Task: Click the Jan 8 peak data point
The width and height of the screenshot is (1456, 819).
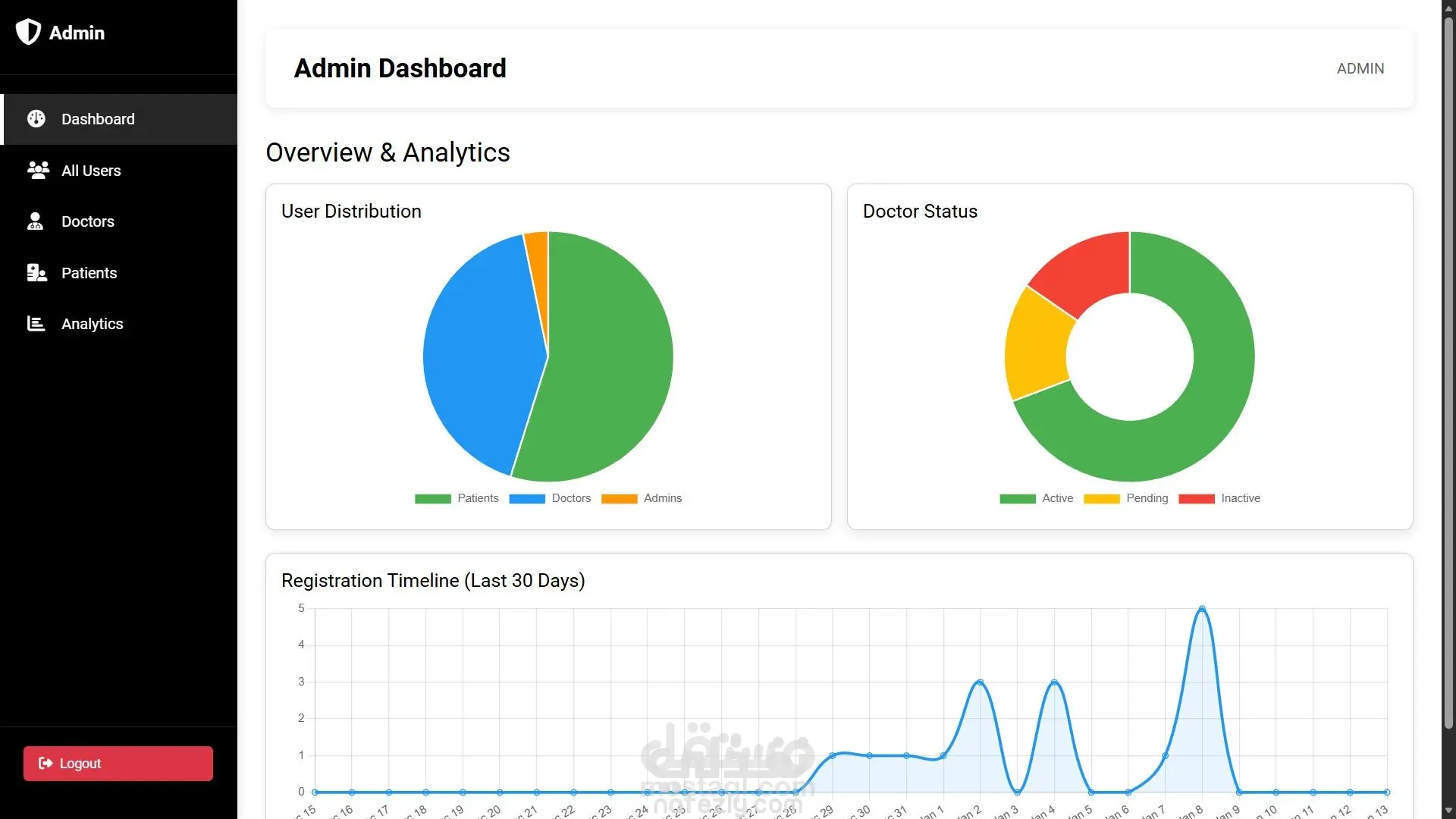Action: click(1202, 609)
